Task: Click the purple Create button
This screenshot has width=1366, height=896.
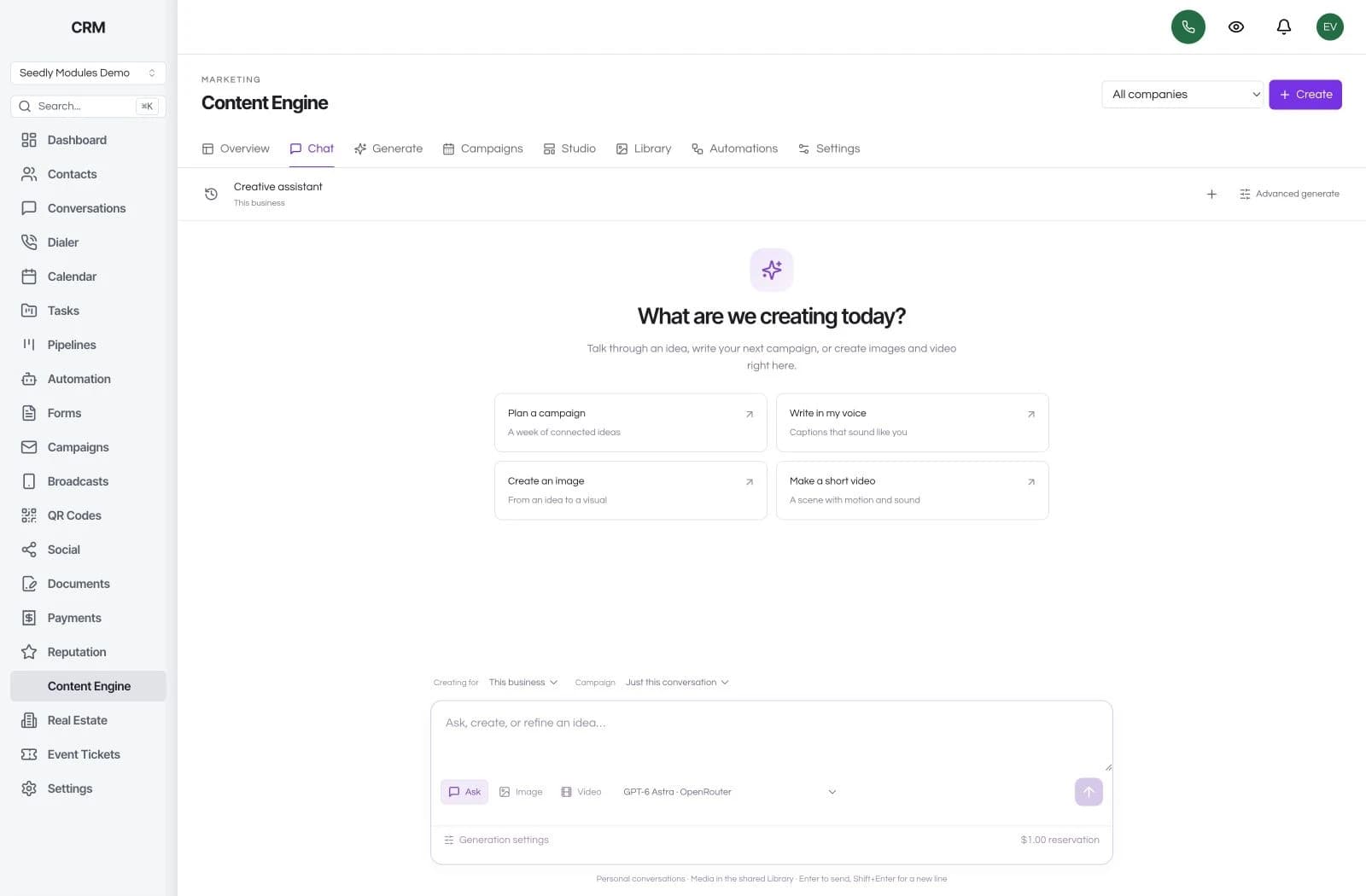Action: coord(1305,95)
